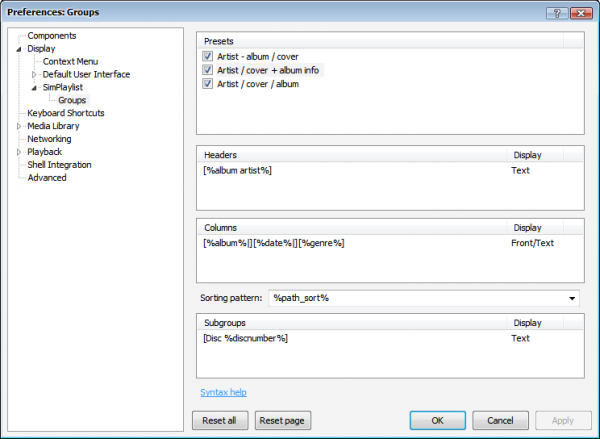Collapse the Display tree node

(19, 49)
